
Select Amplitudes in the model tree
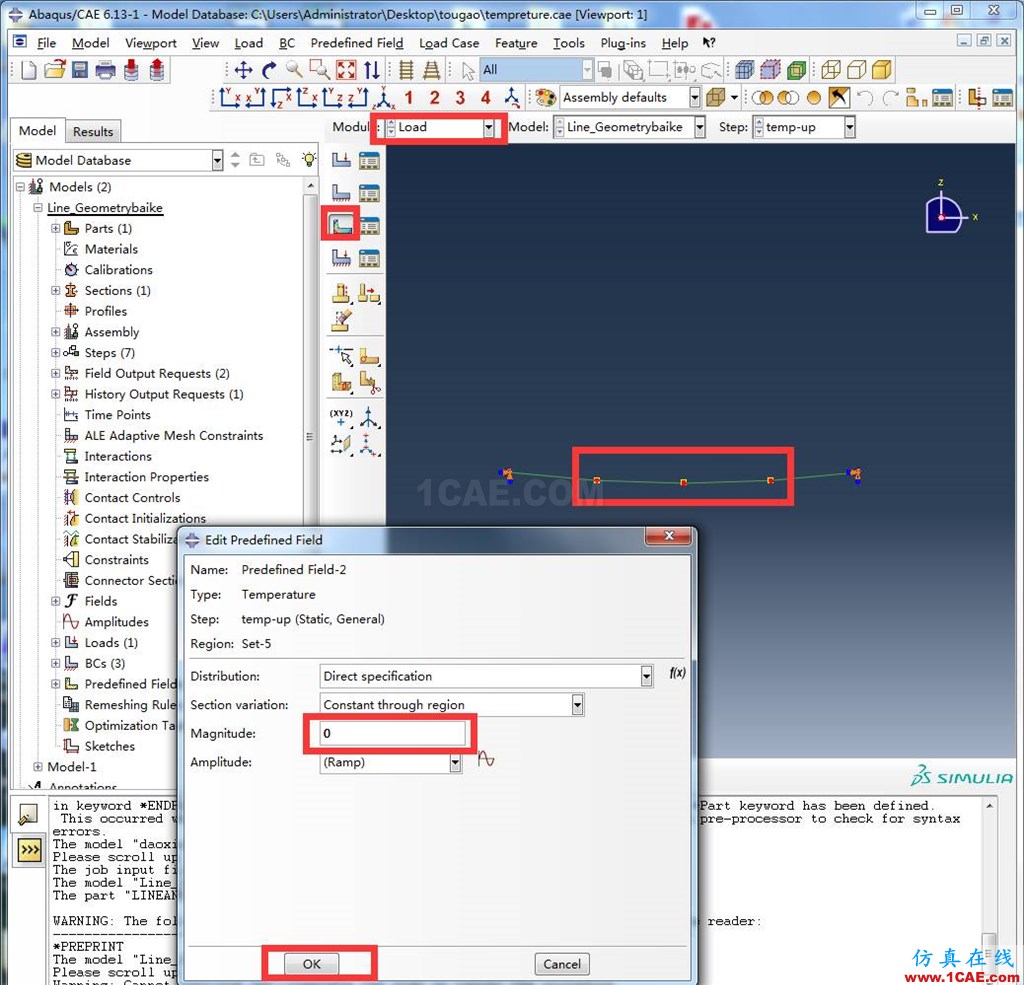[x=116, y=622]
